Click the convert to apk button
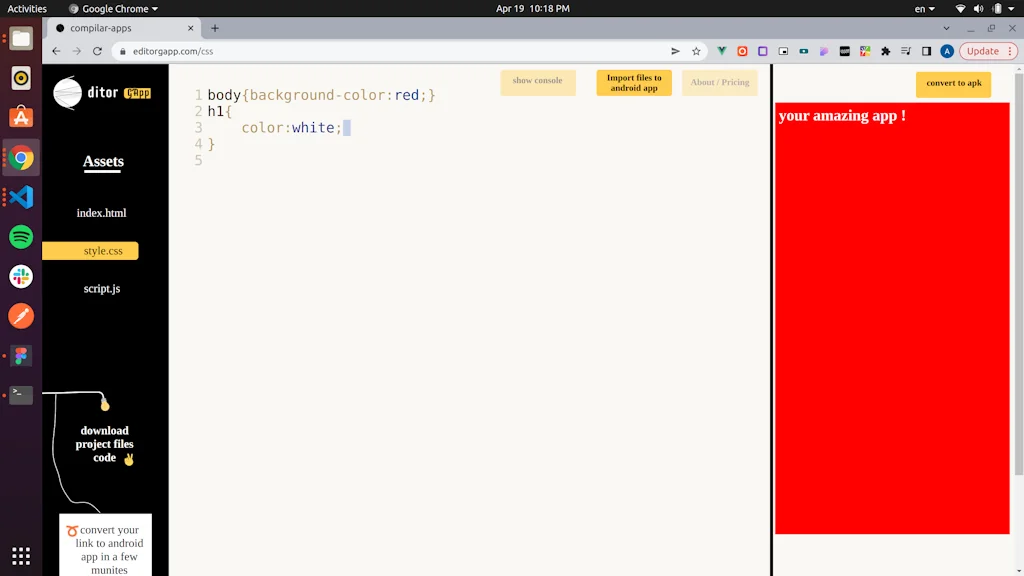Screen dimensions: 1024x576 tap(952, 84)
